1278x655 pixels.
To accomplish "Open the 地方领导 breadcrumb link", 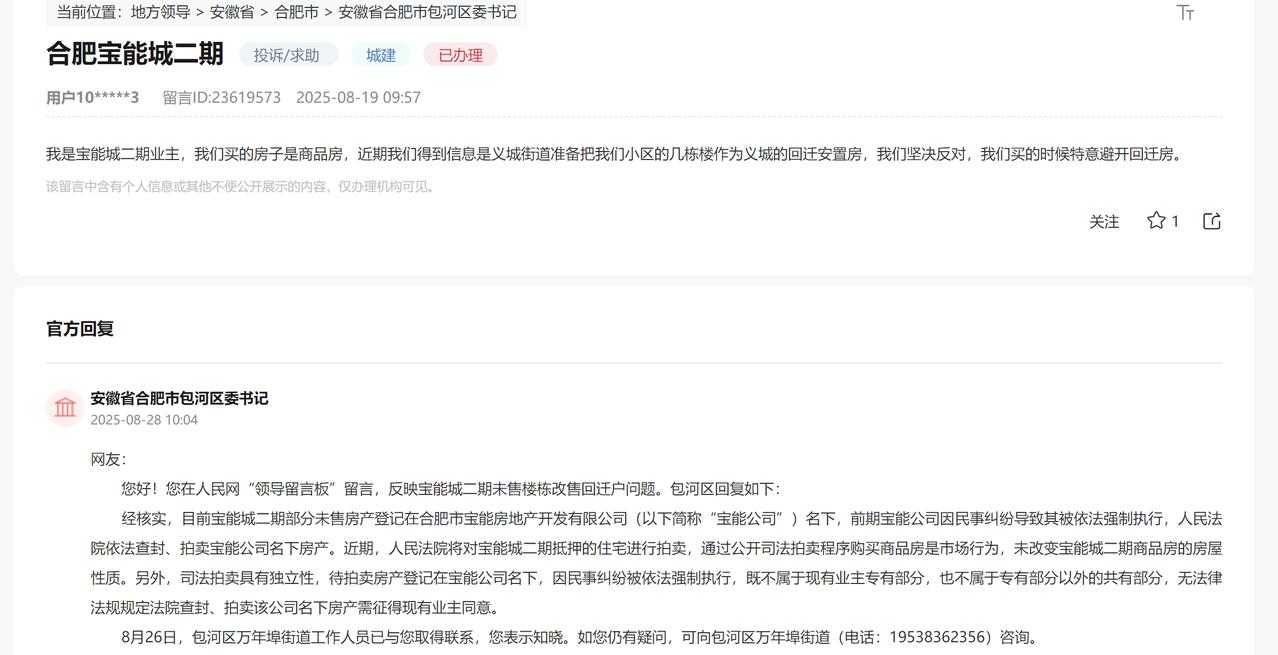I will 160,12.
